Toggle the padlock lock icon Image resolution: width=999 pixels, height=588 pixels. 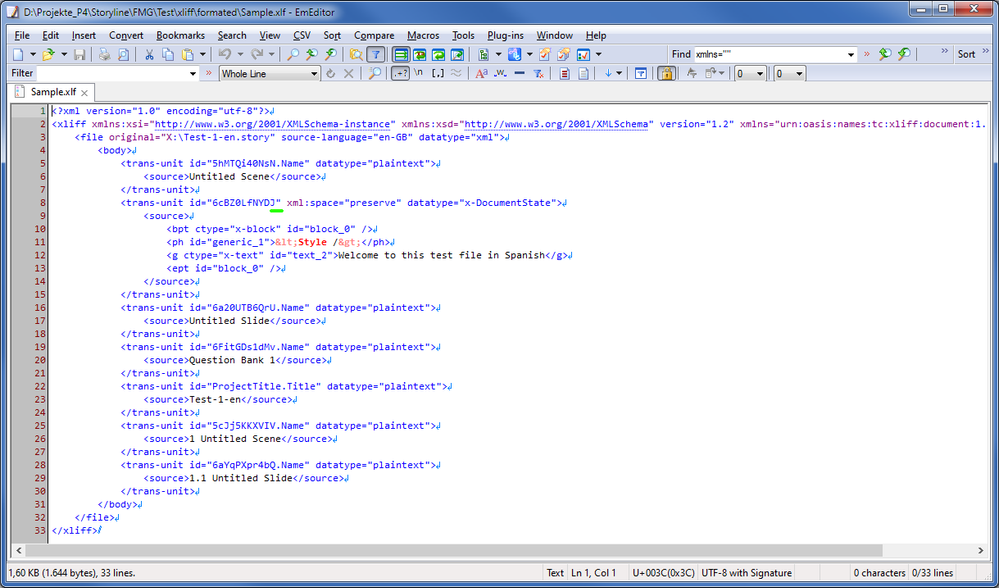(667, 74)
